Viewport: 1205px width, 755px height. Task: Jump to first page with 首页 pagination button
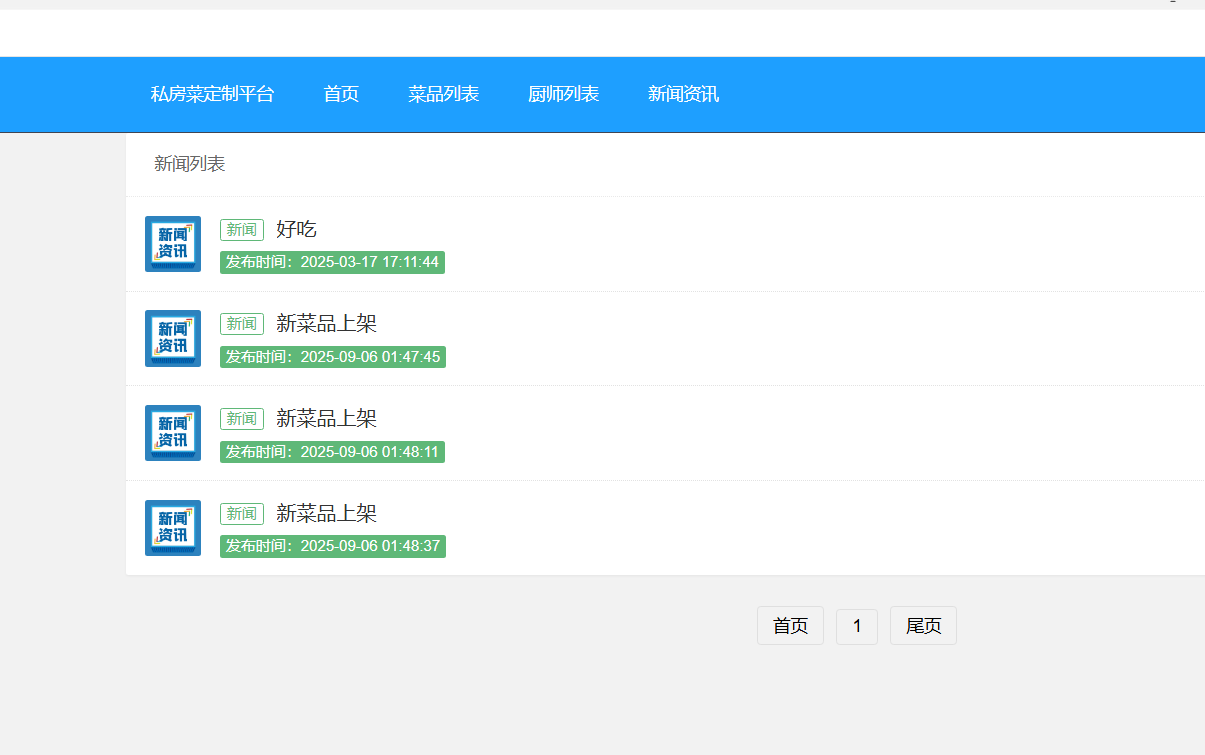pyautogui.click(x=790, y=626)
